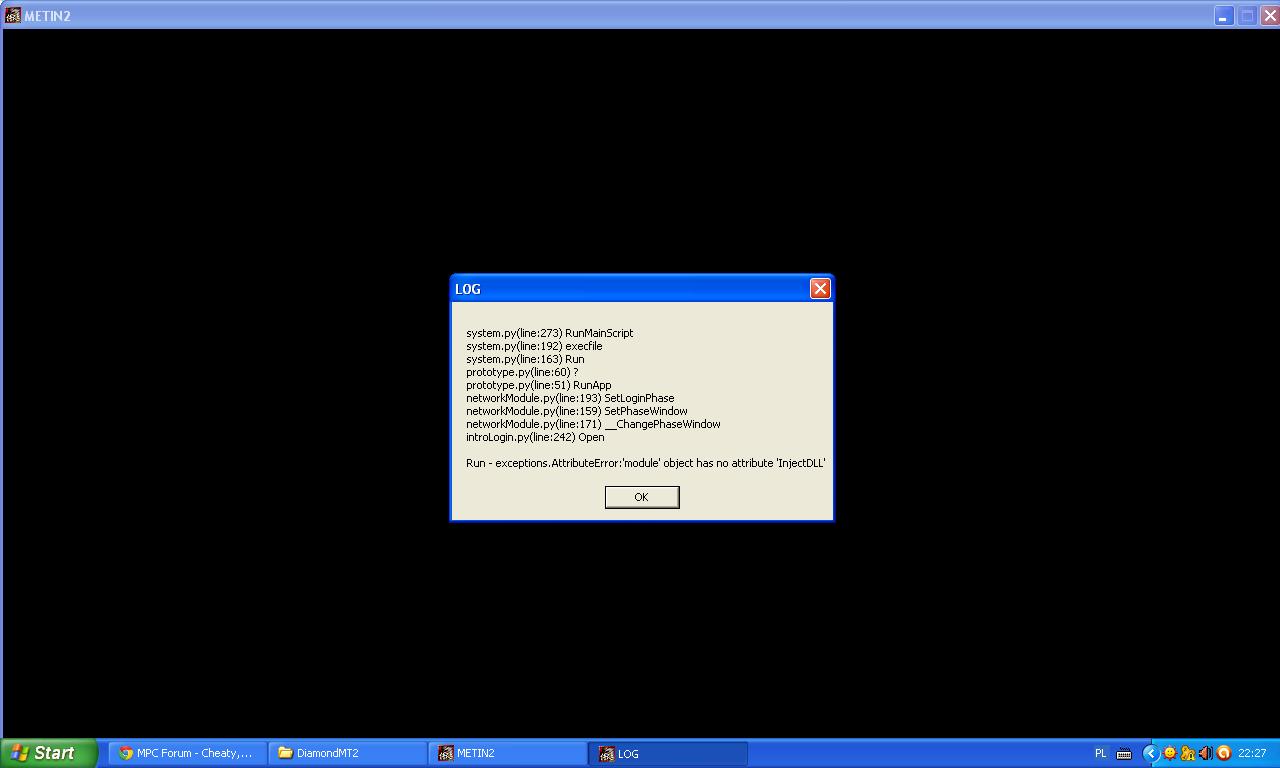Viewport: 1280px width, 768px height.
Task: Collapse hidden tray icons arrow
Action: [1150, 753]
